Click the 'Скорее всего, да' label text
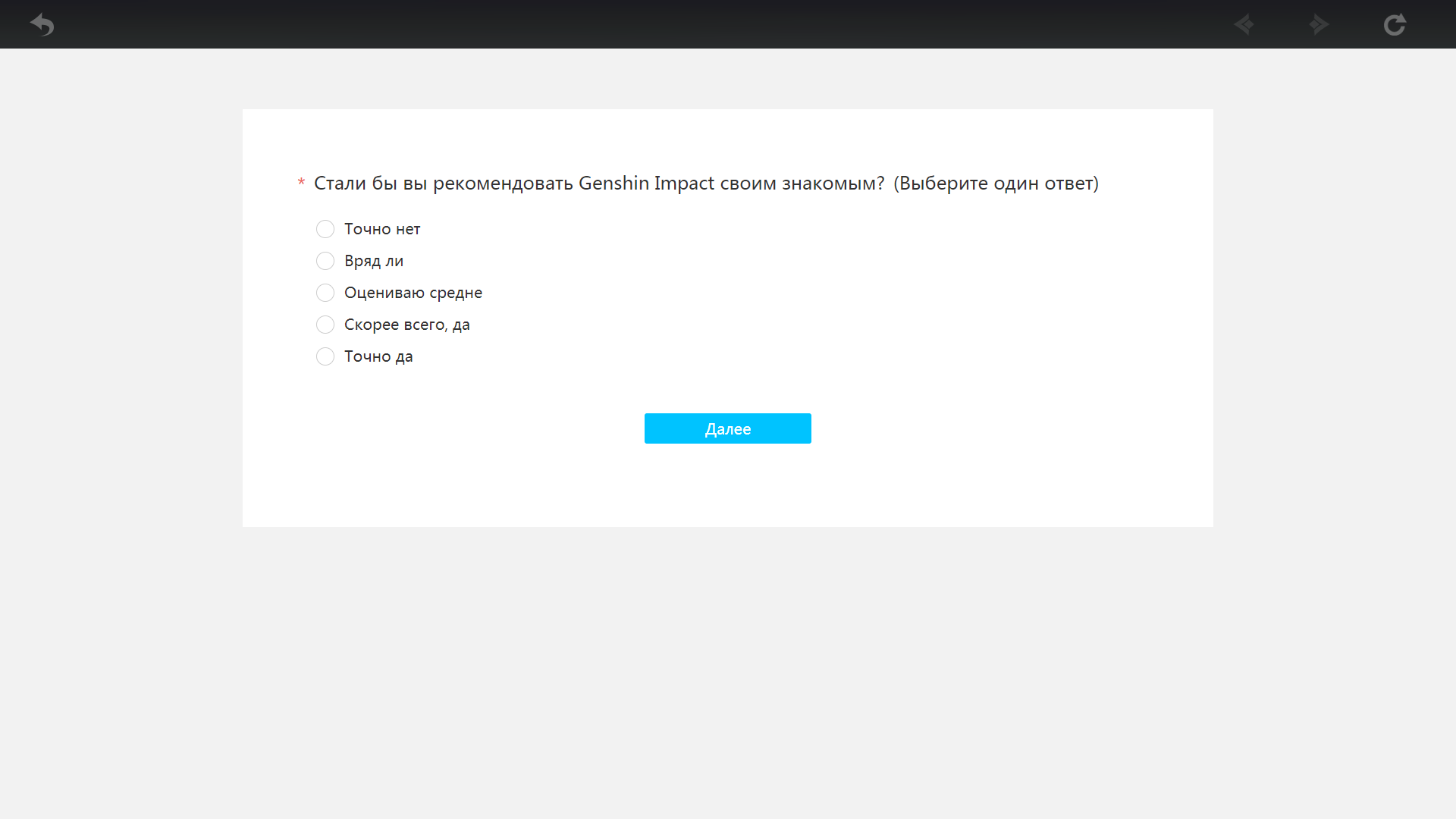 [x=407, y=325]
